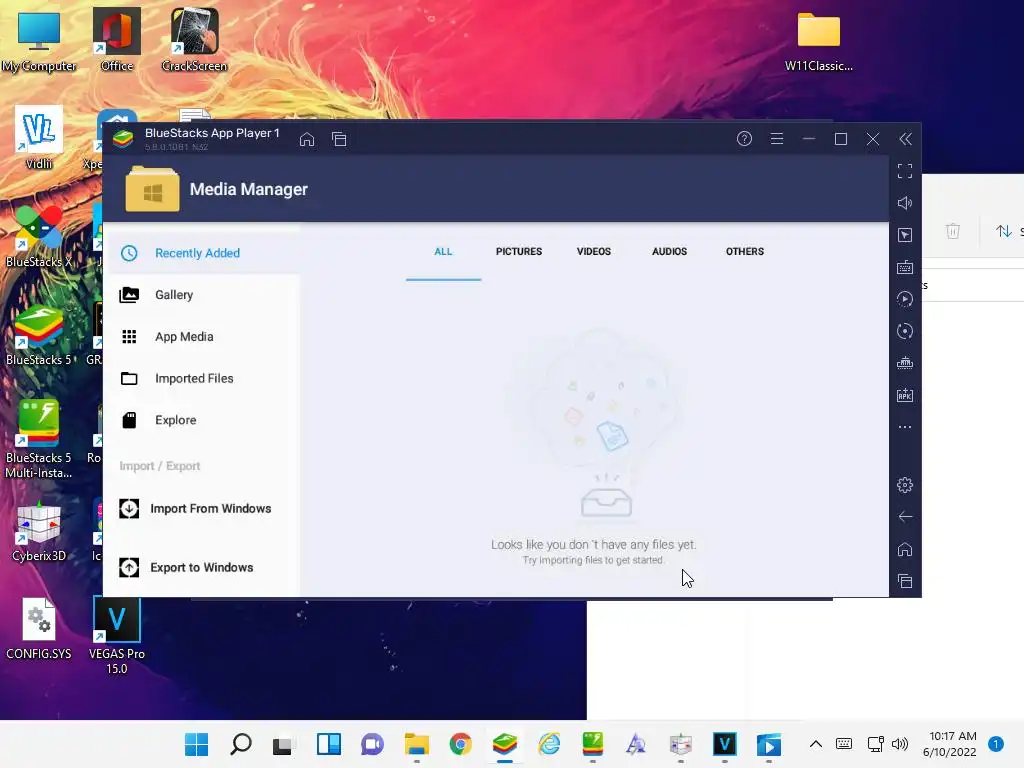Open taskbar Search

pyautogui.click(x=241, y=744)
